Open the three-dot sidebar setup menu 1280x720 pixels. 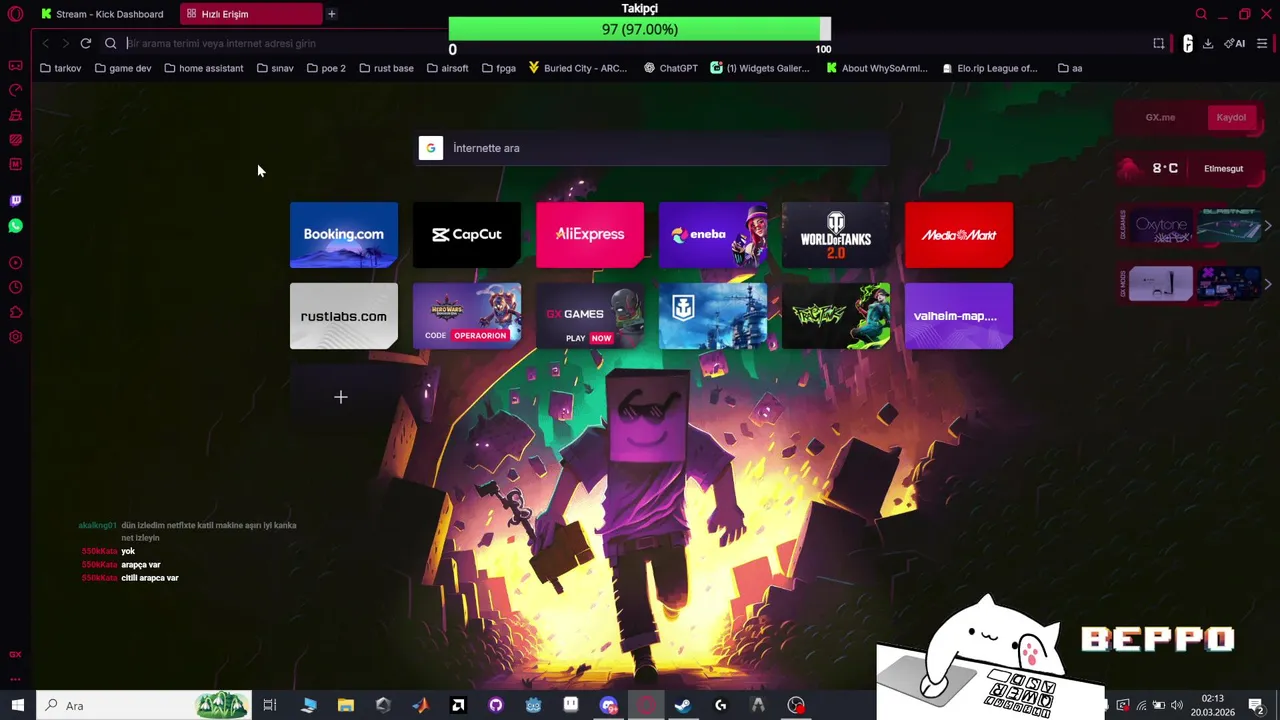[x=15, y=678]
